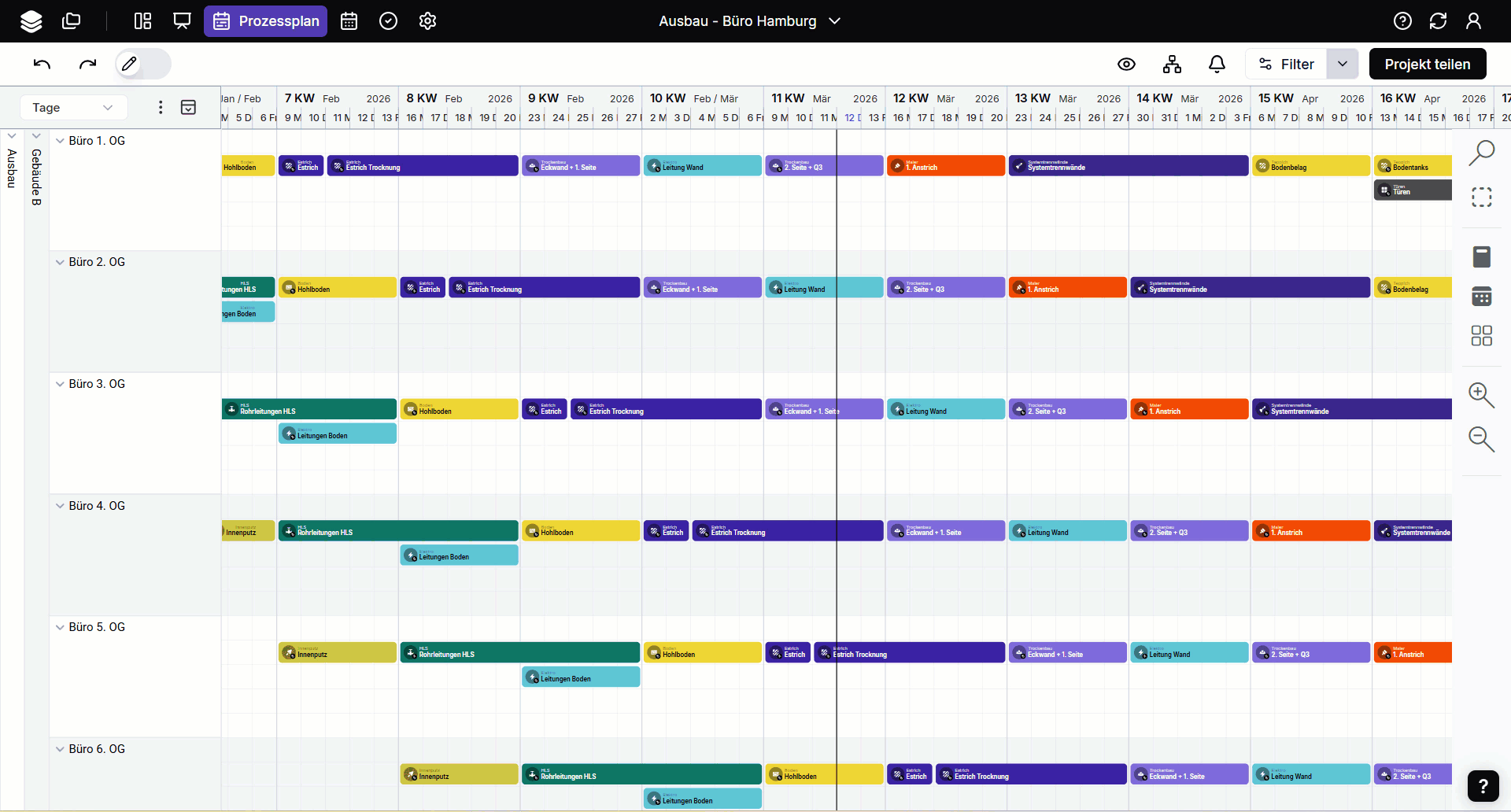
Task: Collapse the Büro 3. OG section
Action: coord(61,384)
